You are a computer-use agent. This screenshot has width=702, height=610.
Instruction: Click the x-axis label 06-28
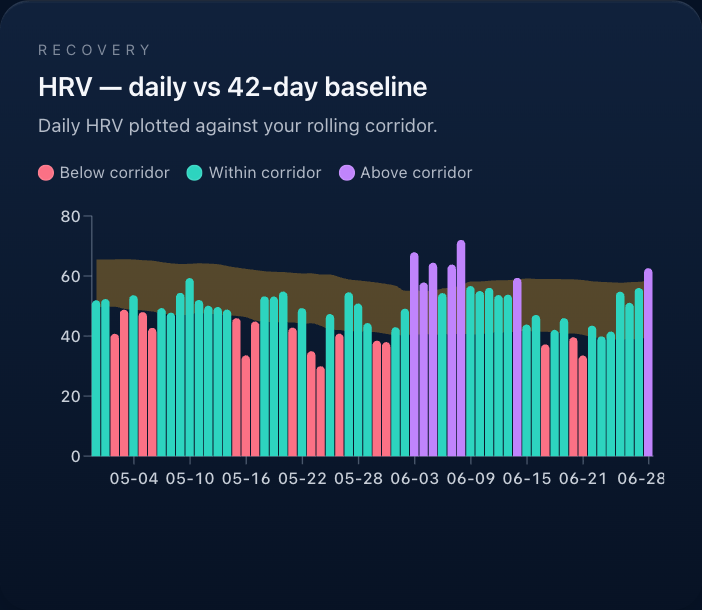(x=641, y=479)
